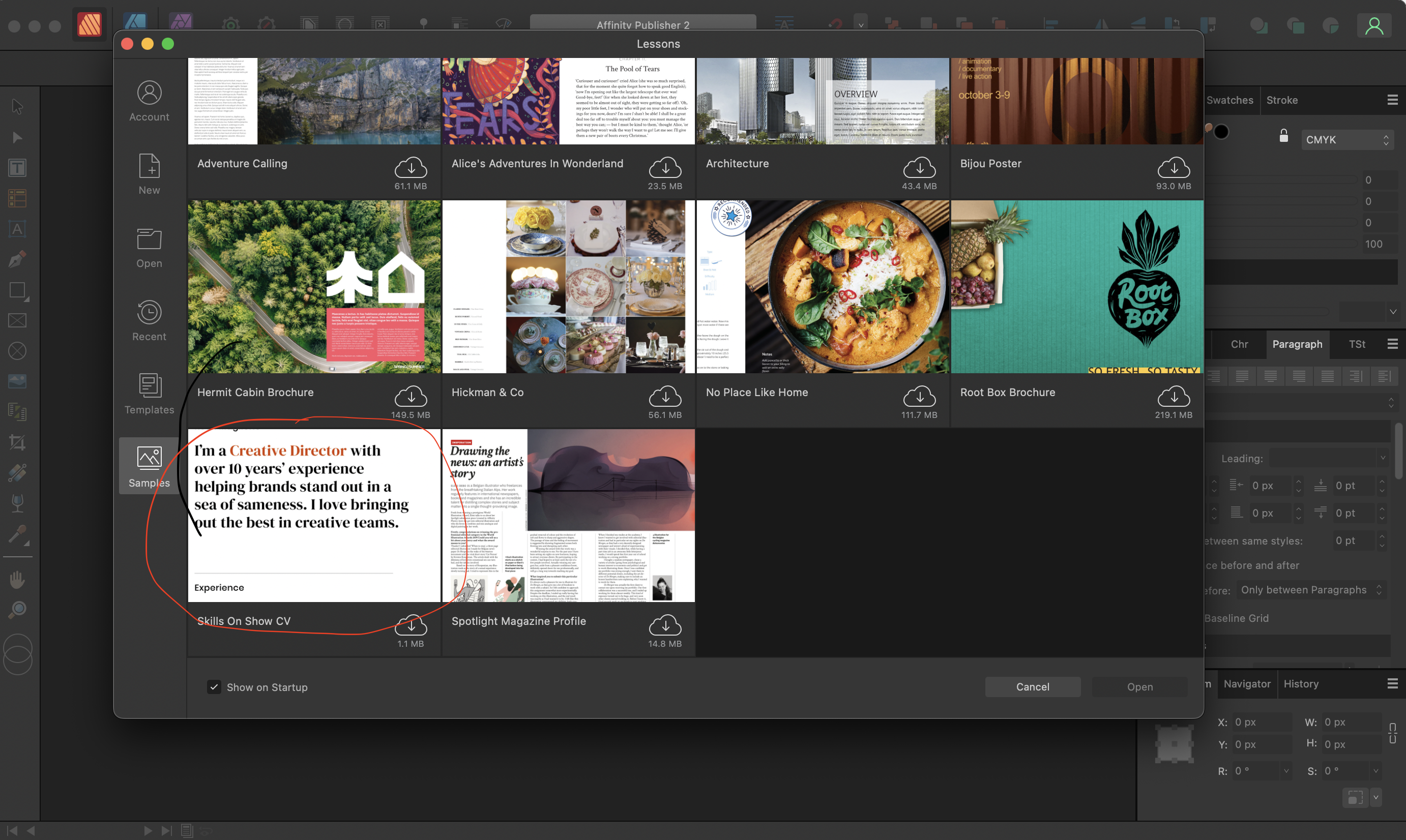This screenshot has width=1406, height=840.
Task: Download the No Place Like Home sample
Action: pyautogui.click(x=919, y=396)
